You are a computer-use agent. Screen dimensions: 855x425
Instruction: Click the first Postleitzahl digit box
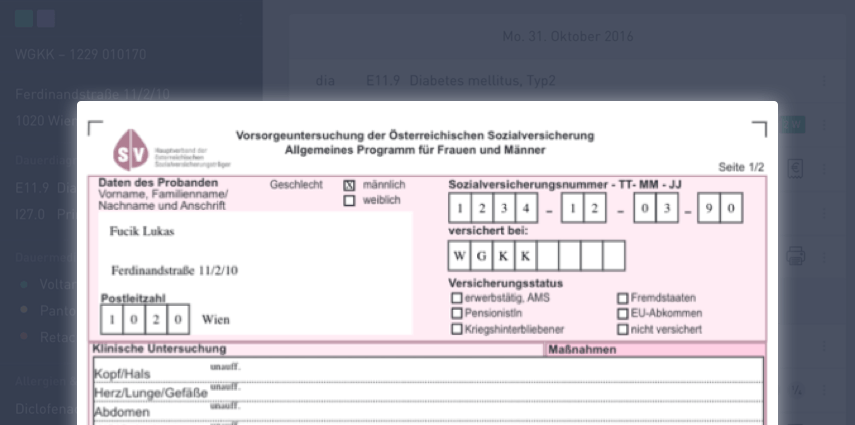[x=112, y=319]
